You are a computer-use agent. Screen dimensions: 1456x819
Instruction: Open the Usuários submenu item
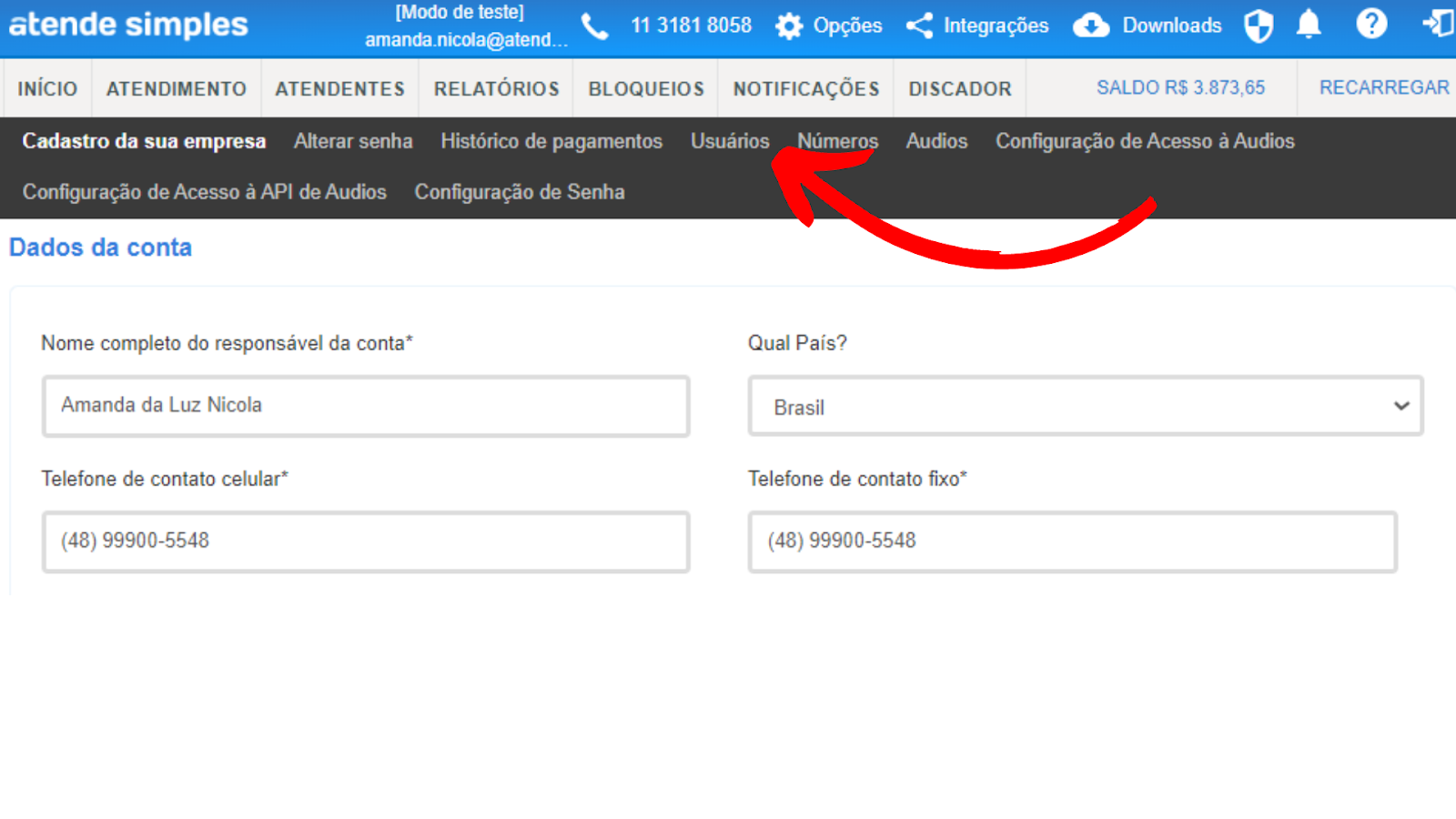point(730,141)
